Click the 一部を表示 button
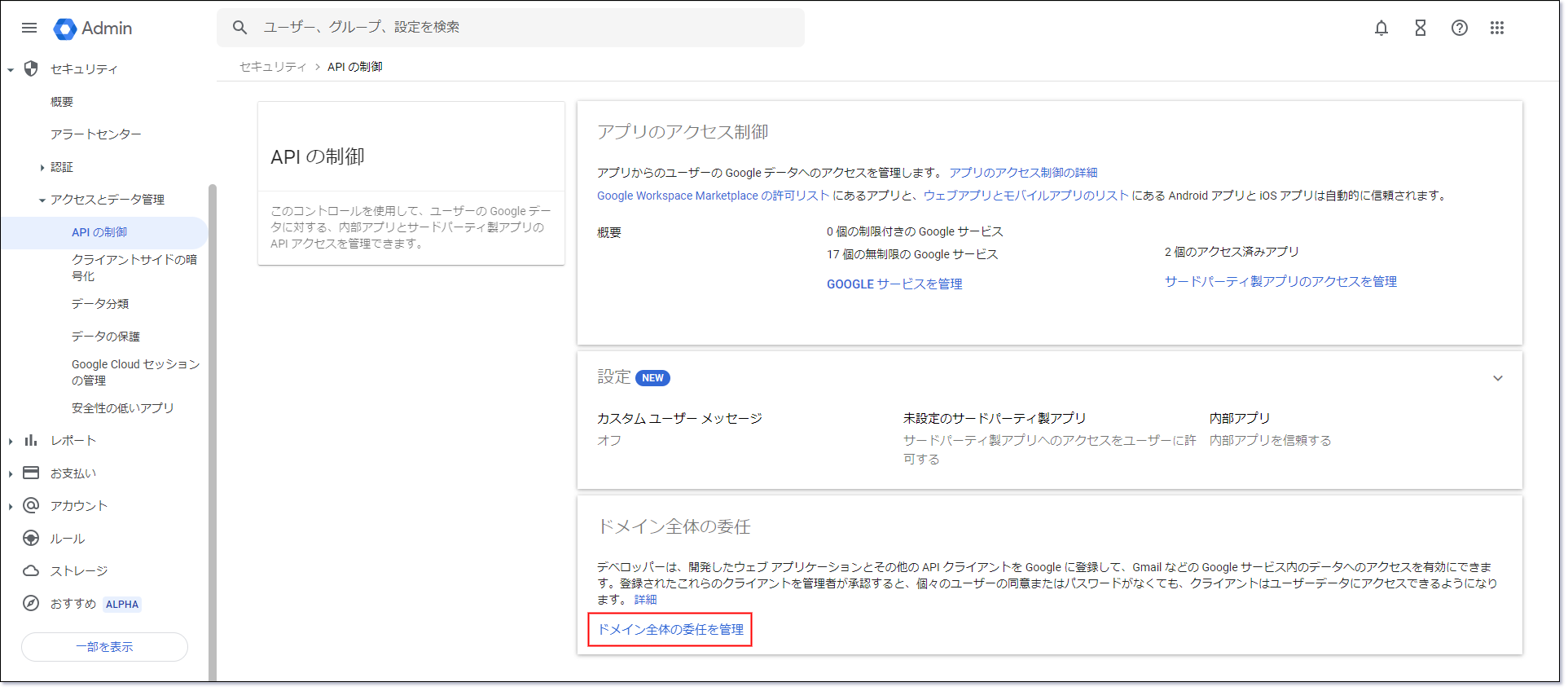 coord(104,647)
